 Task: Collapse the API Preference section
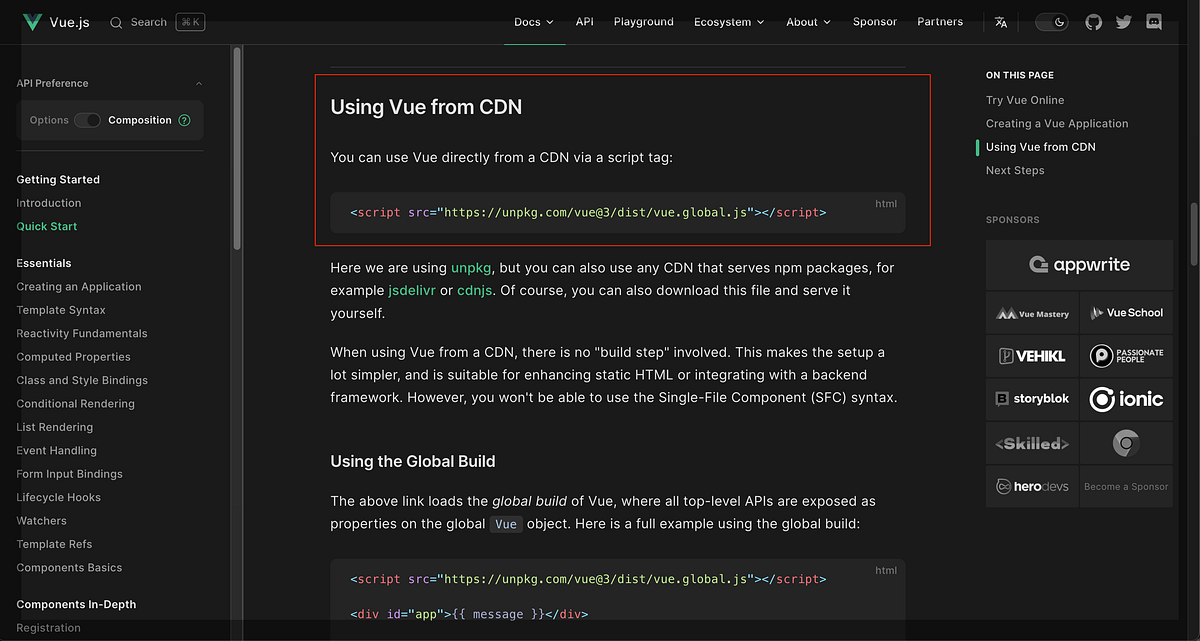[x=198, y=83]
